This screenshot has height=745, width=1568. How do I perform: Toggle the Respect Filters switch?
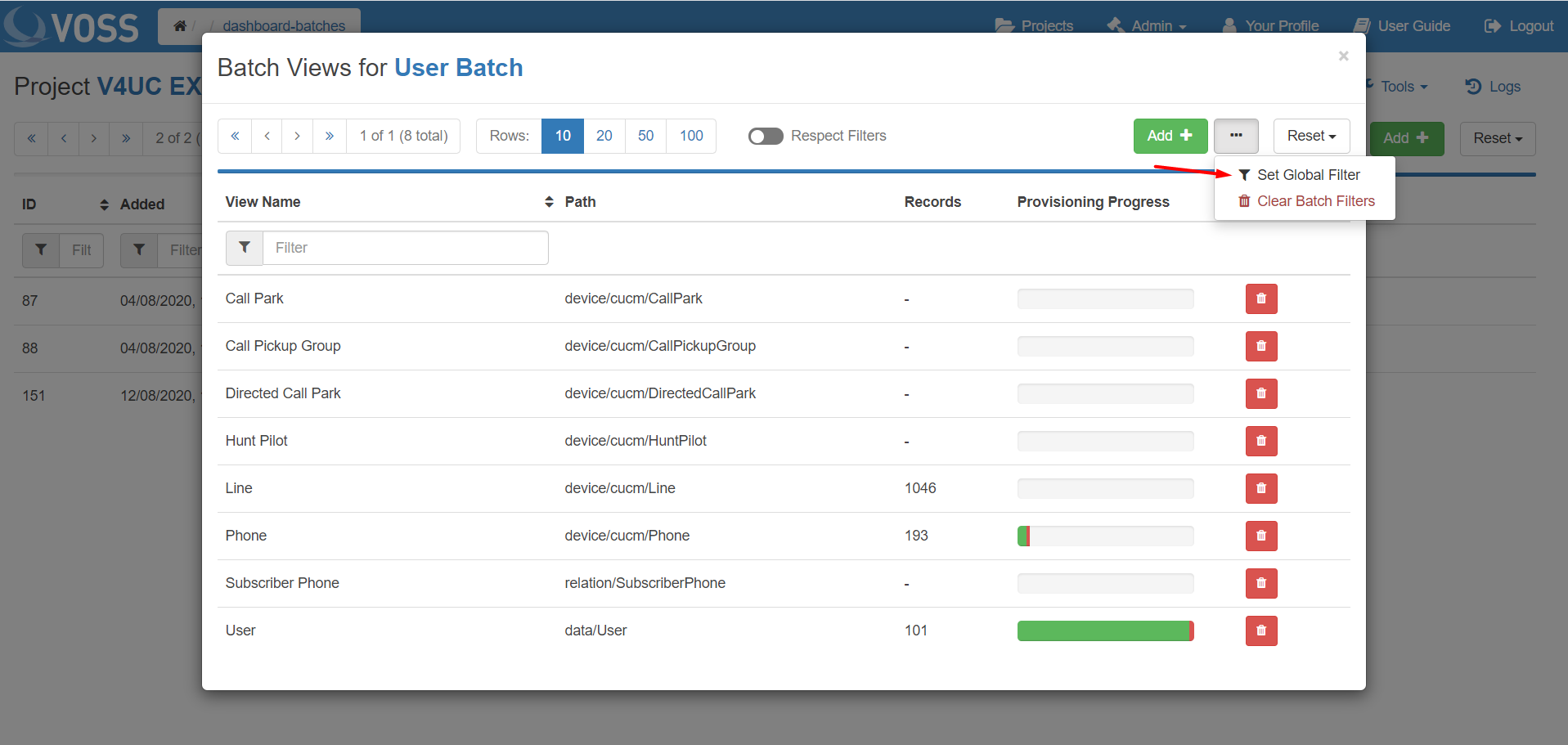pyautogui.click(x=766, y=136)
